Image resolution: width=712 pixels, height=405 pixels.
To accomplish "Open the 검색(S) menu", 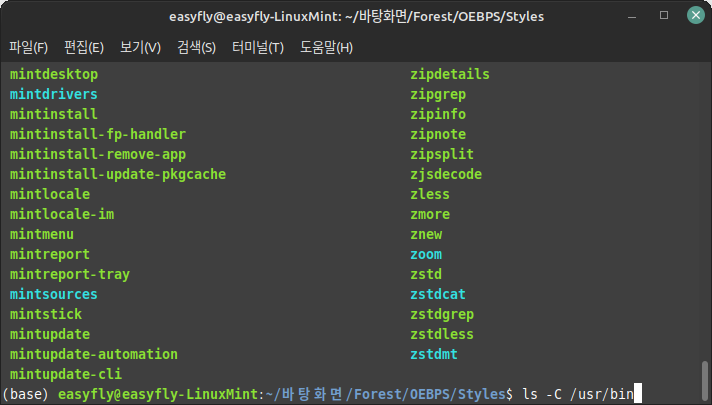I will coord(197,47).
